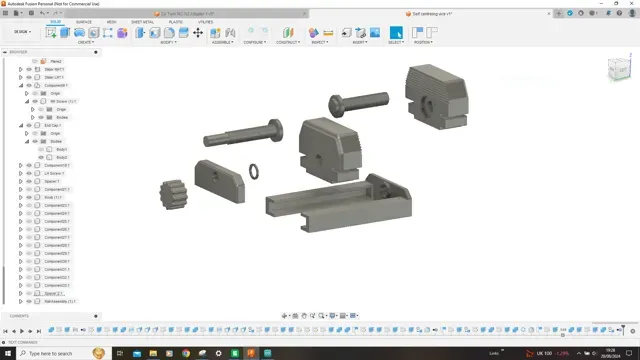
Task: Switch to the Surface tab
Action: [84, 22]
